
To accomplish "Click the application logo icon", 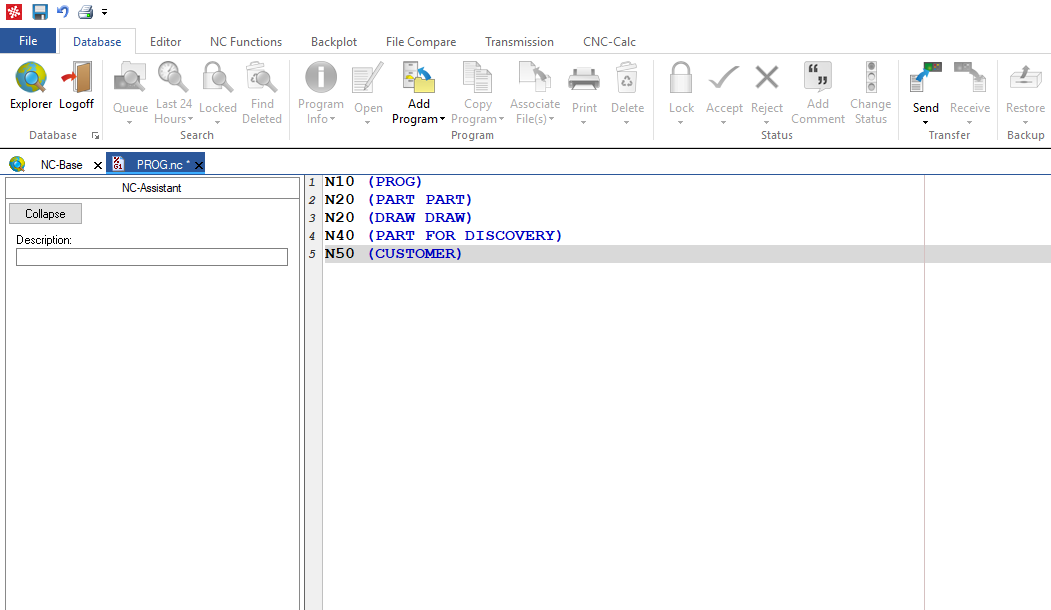I will pyautogui.click(x=14, y=11).
